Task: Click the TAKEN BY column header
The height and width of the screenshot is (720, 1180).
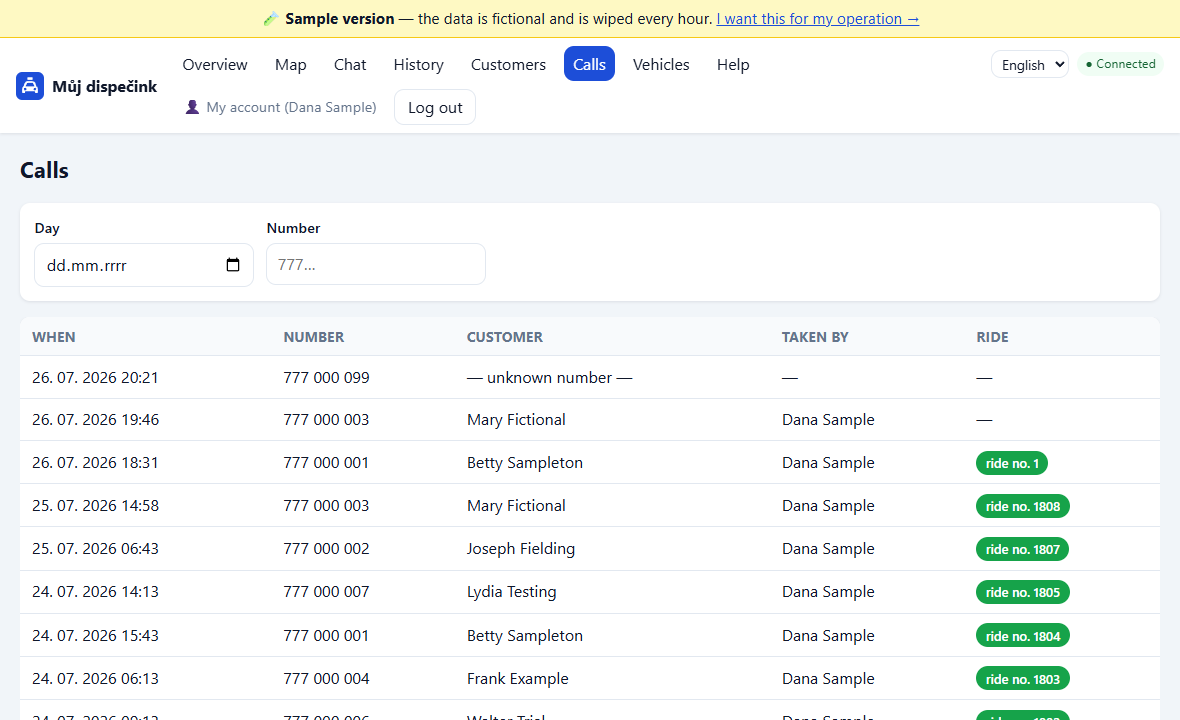Action: pos(815,337)
